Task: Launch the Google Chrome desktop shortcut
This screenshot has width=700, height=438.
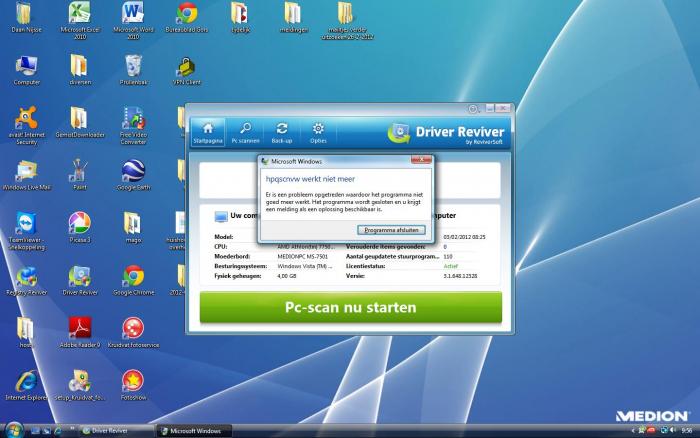Action: [133, 280]
